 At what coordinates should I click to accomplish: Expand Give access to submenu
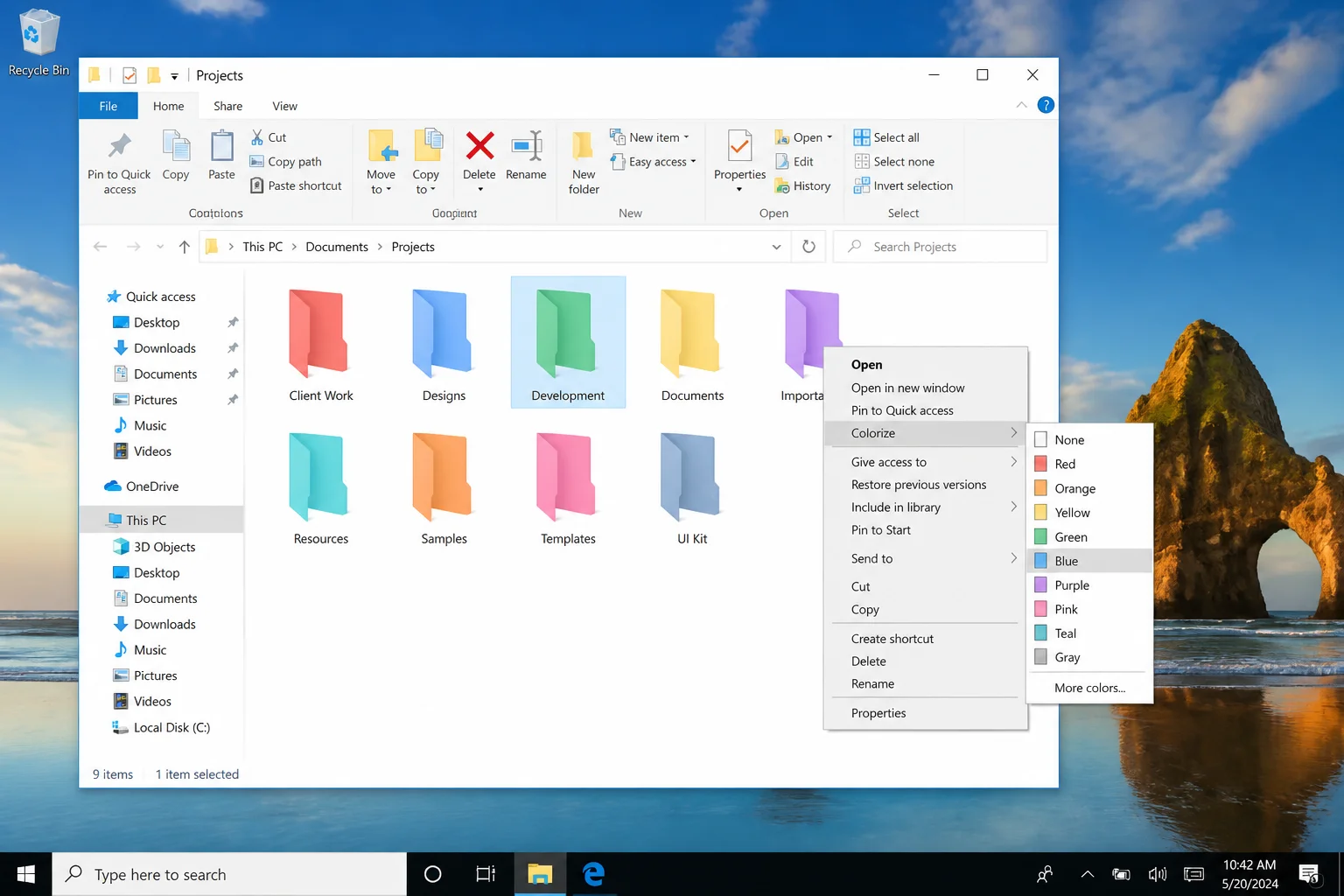click(925, 462)
